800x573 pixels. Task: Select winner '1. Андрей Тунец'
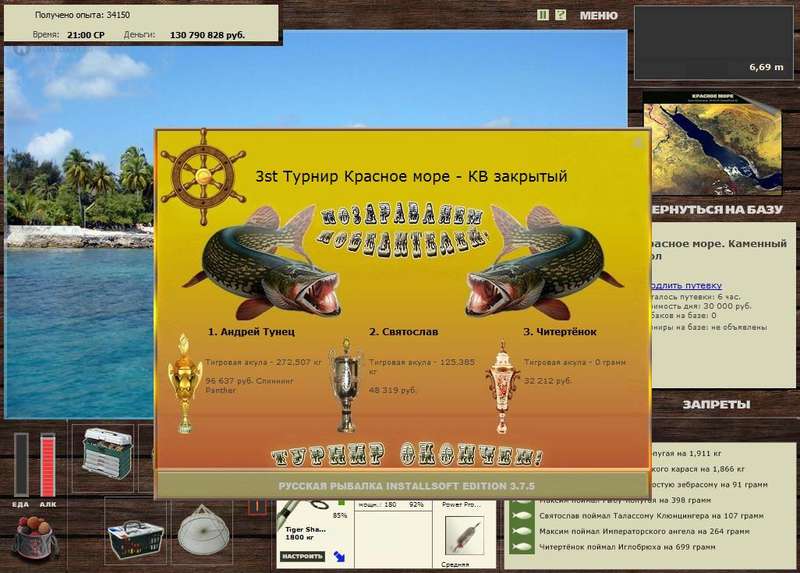tap(251, 332)
